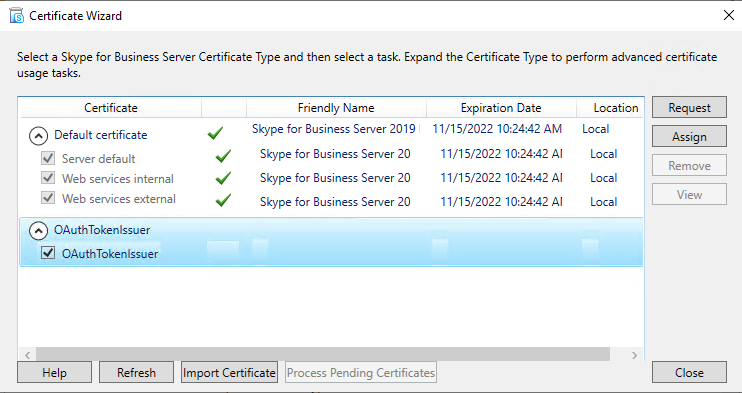The height and width of the screenshot is (393, 742).
Task: Click Server default row friendly name text
Action: click(335, 153)
